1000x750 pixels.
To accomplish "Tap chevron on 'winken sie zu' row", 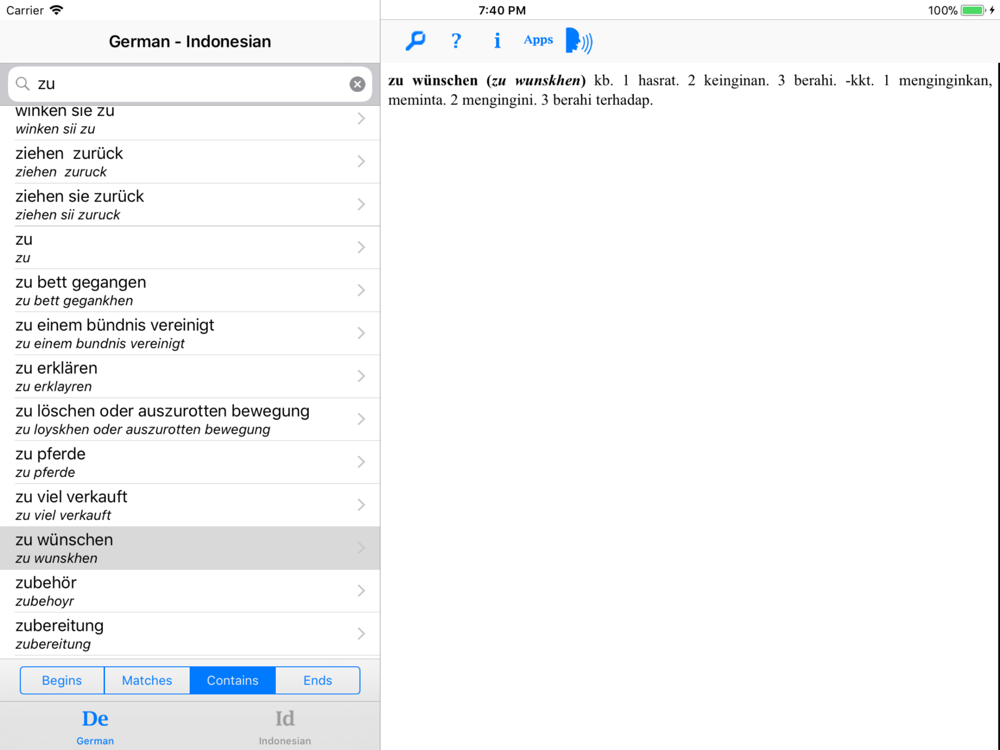I will click(361, 119).
